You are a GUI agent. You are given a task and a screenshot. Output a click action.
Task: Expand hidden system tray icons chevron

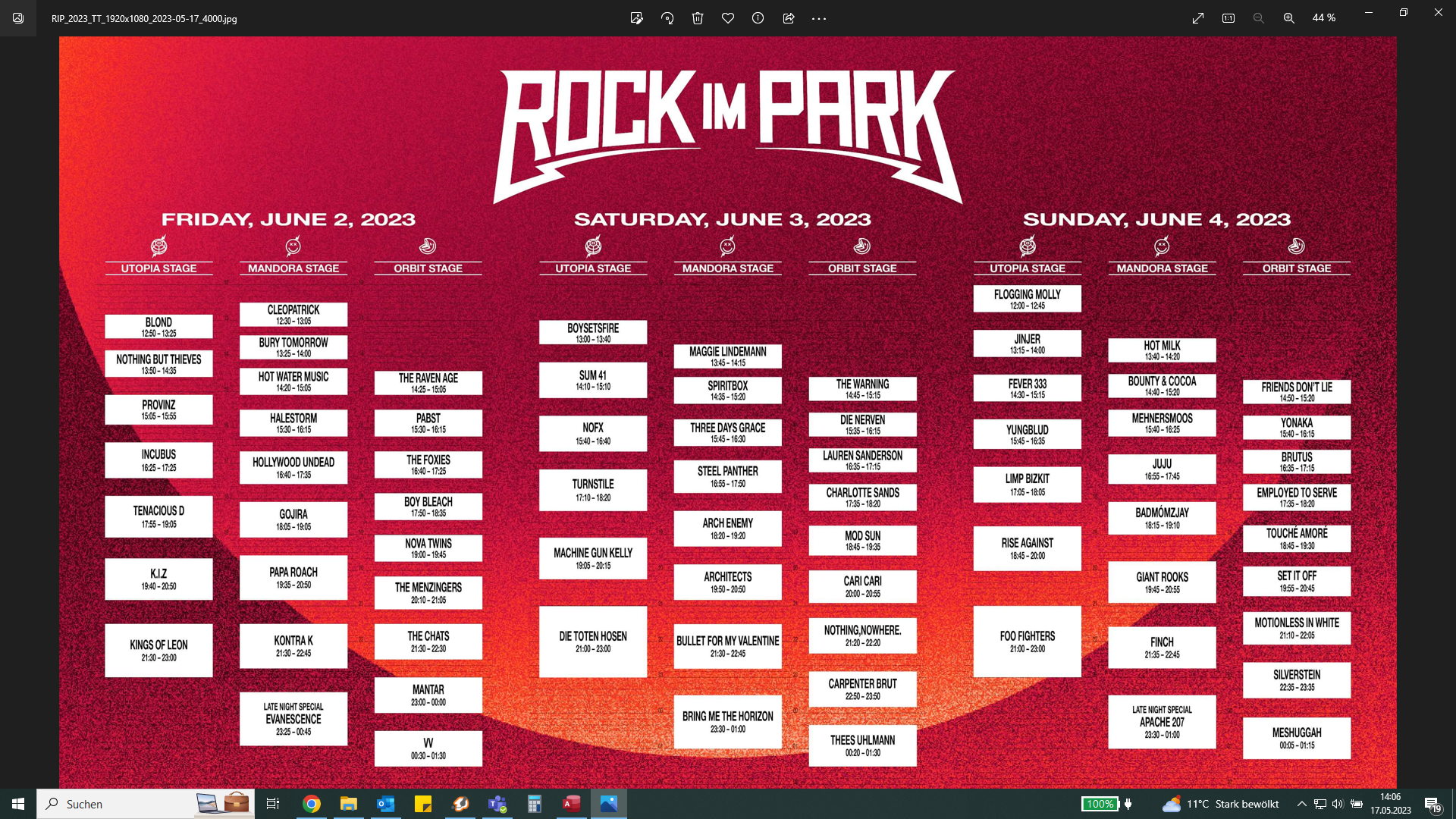coord(1301,804)
